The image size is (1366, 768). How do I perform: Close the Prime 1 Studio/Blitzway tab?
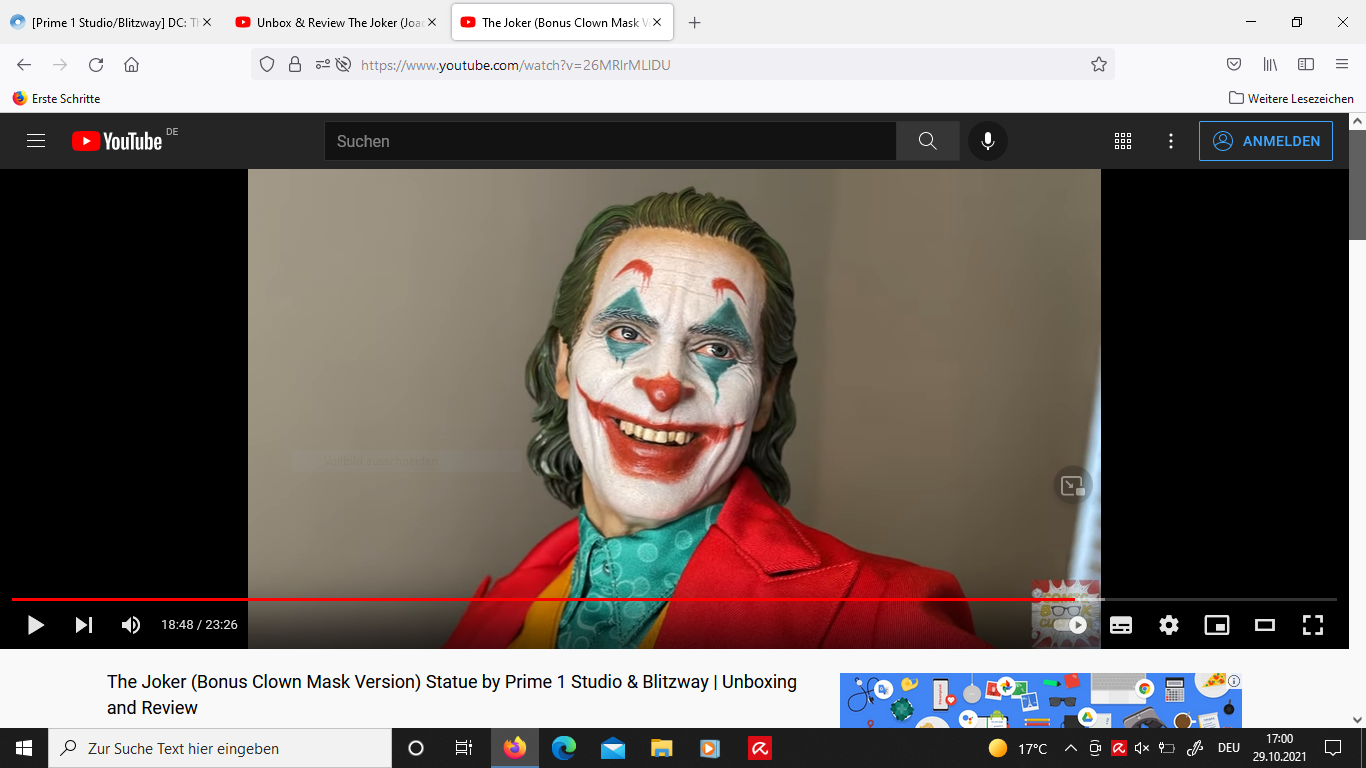tap(207, 22)
